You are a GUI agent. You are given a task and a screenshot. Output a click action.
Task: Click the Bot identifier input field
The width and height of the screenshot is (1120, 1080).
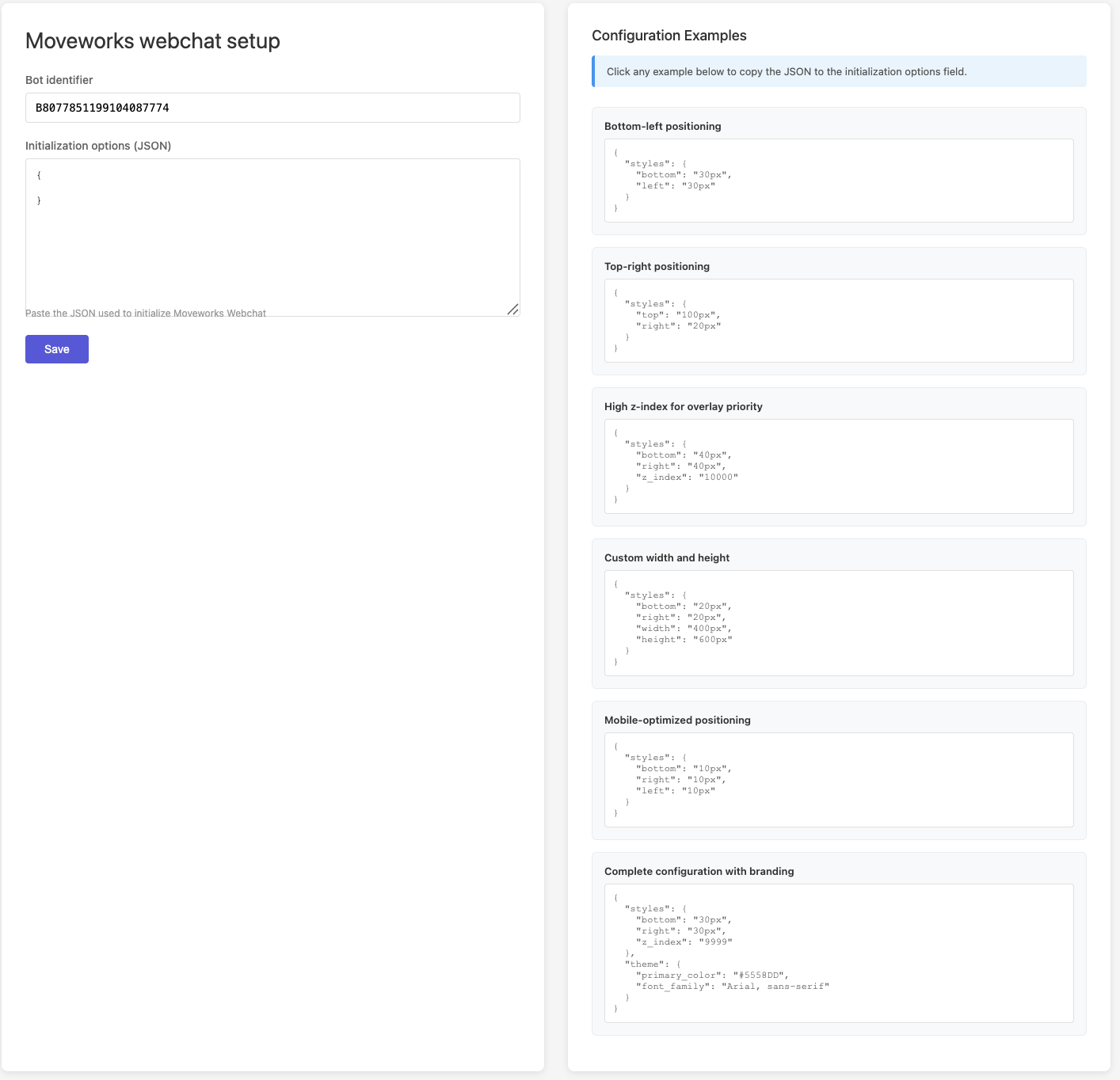click(272, 108)
